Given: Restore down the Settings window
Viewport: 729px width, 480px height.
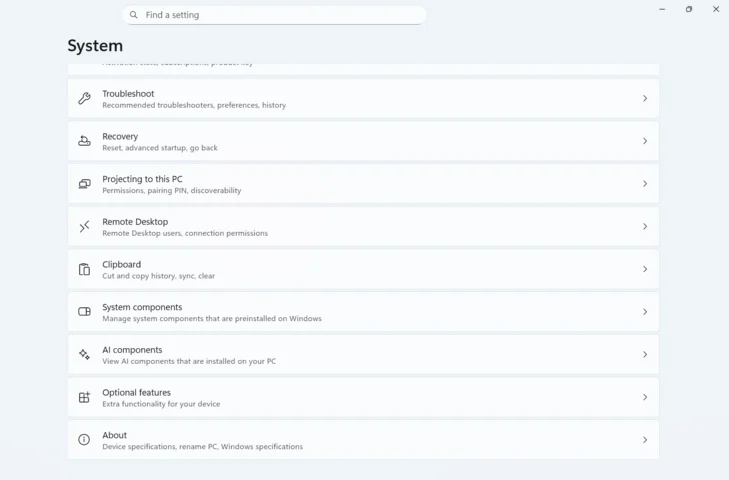Looking at the screenshot, I should pyautogui.click(x=689, y=9).
